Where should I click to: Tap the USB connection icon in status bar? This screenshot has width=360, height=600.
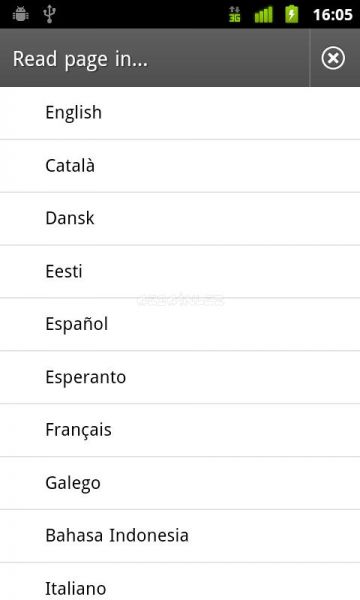(x=49, y=14)
